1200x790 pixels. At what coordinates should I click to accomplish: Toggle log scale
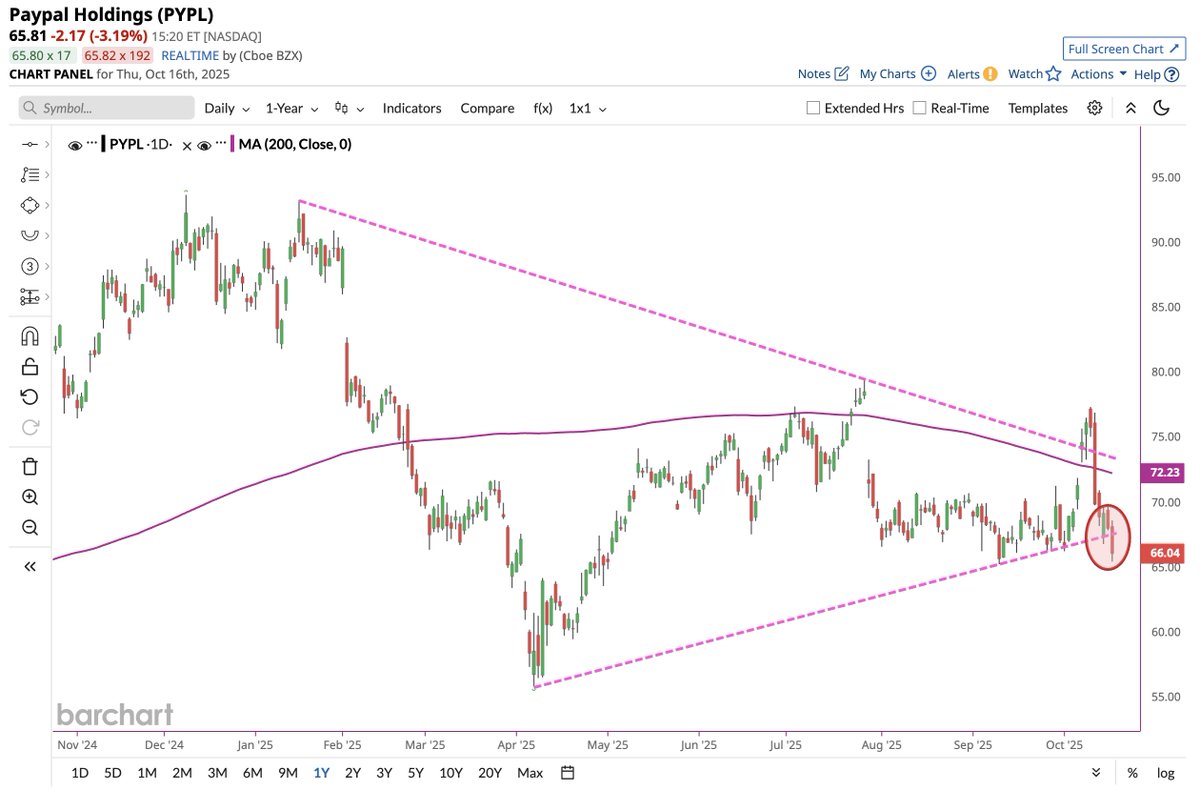[x=1166, y=772]
